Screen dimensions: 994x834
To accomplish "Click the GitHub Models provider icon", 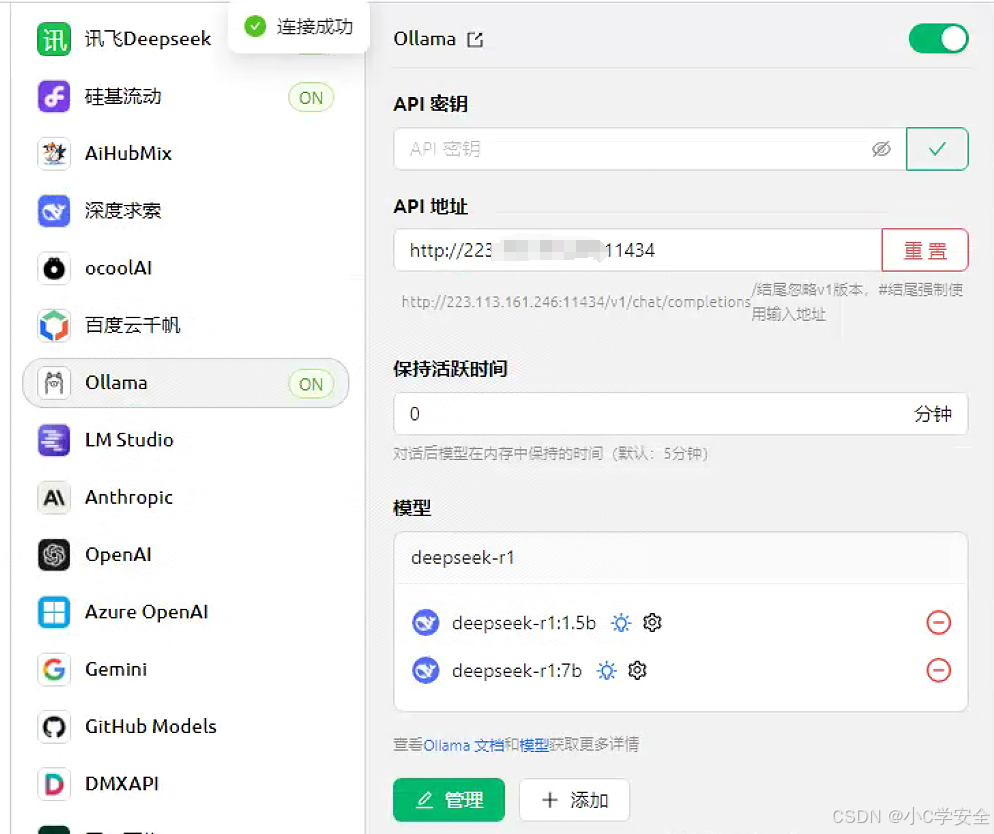I will 54,727.
